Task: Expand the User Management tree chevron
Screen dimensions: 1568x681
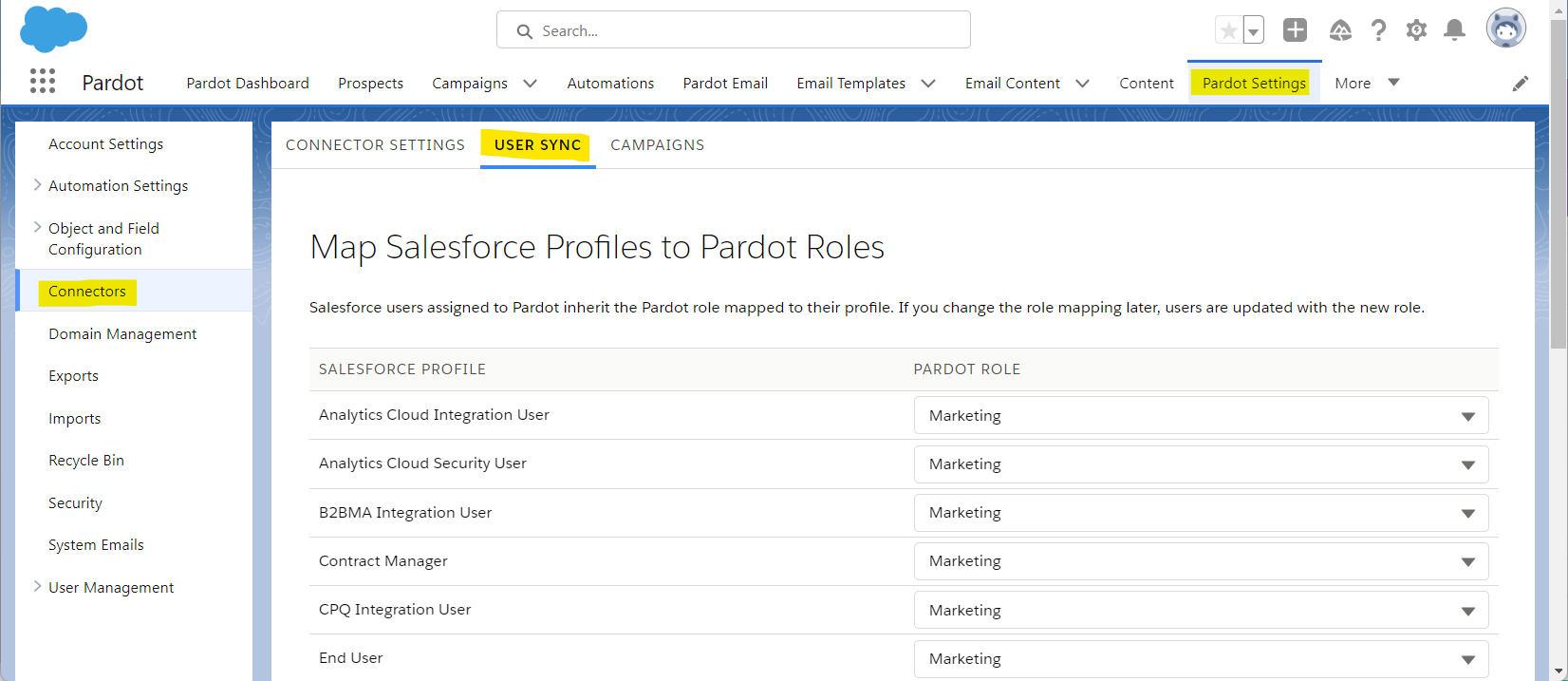Action: (37, 587)
